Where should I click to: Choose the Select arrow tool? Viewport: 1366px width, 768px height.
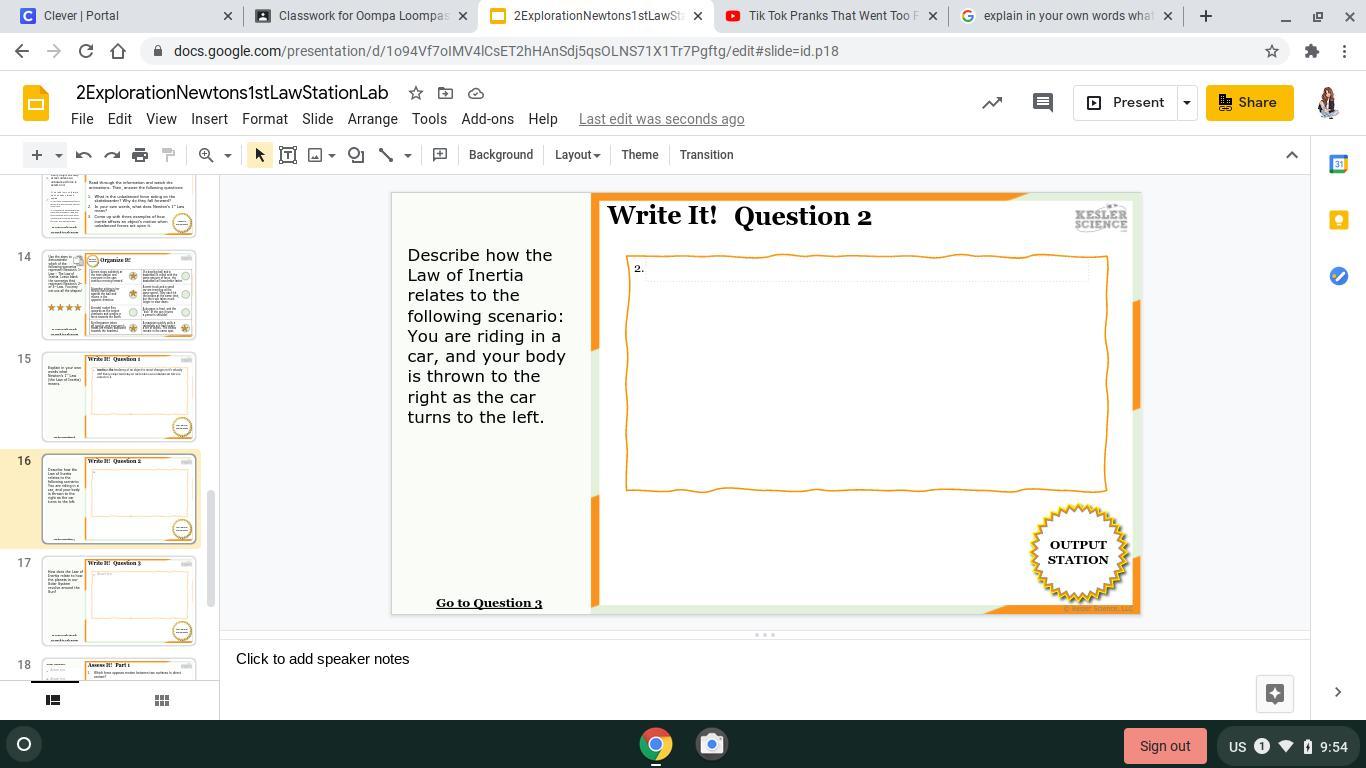tap(259, 155)
